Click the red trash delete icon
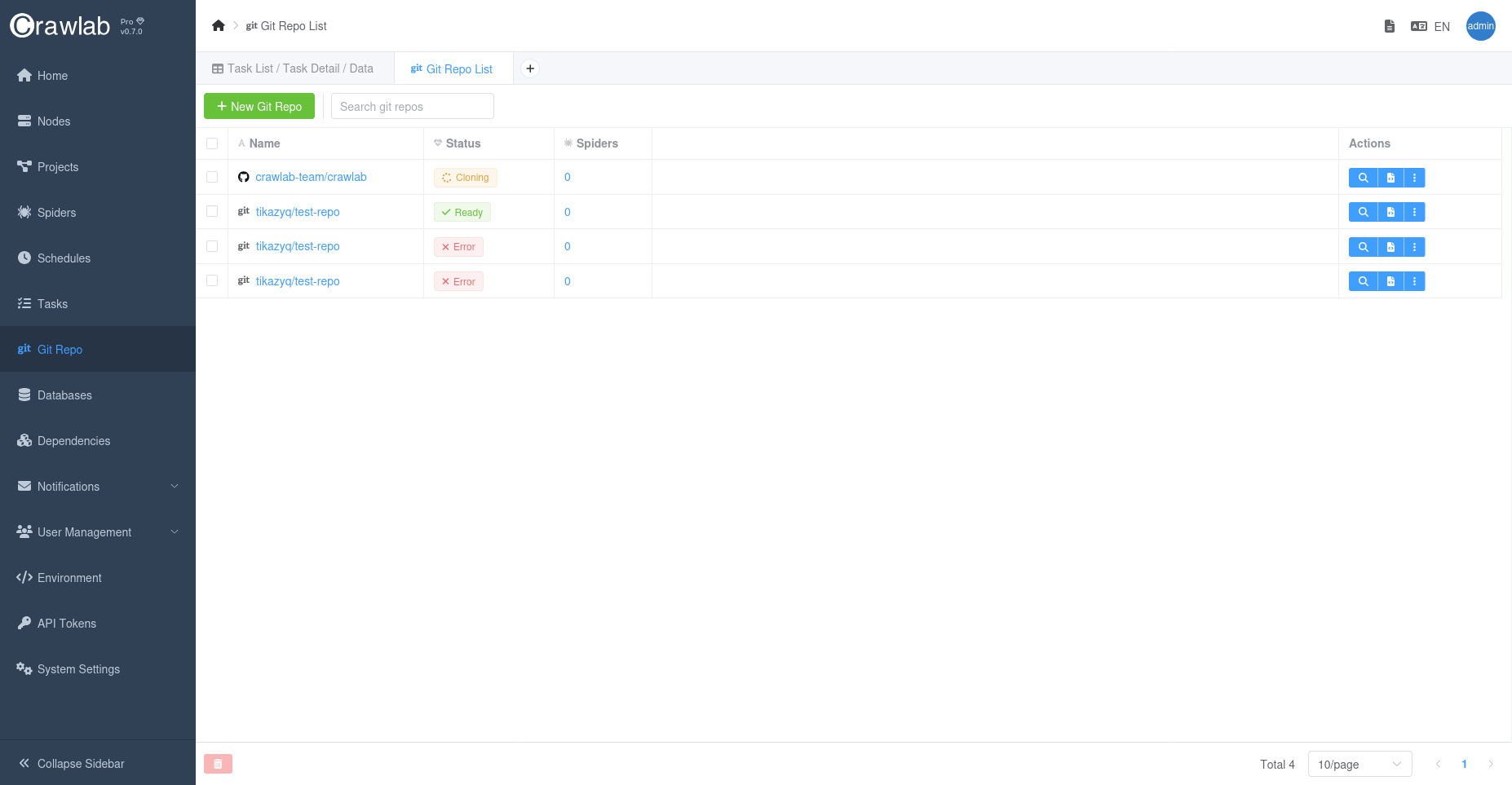Viewport: 1512px width, 785px height. point(218,764)
